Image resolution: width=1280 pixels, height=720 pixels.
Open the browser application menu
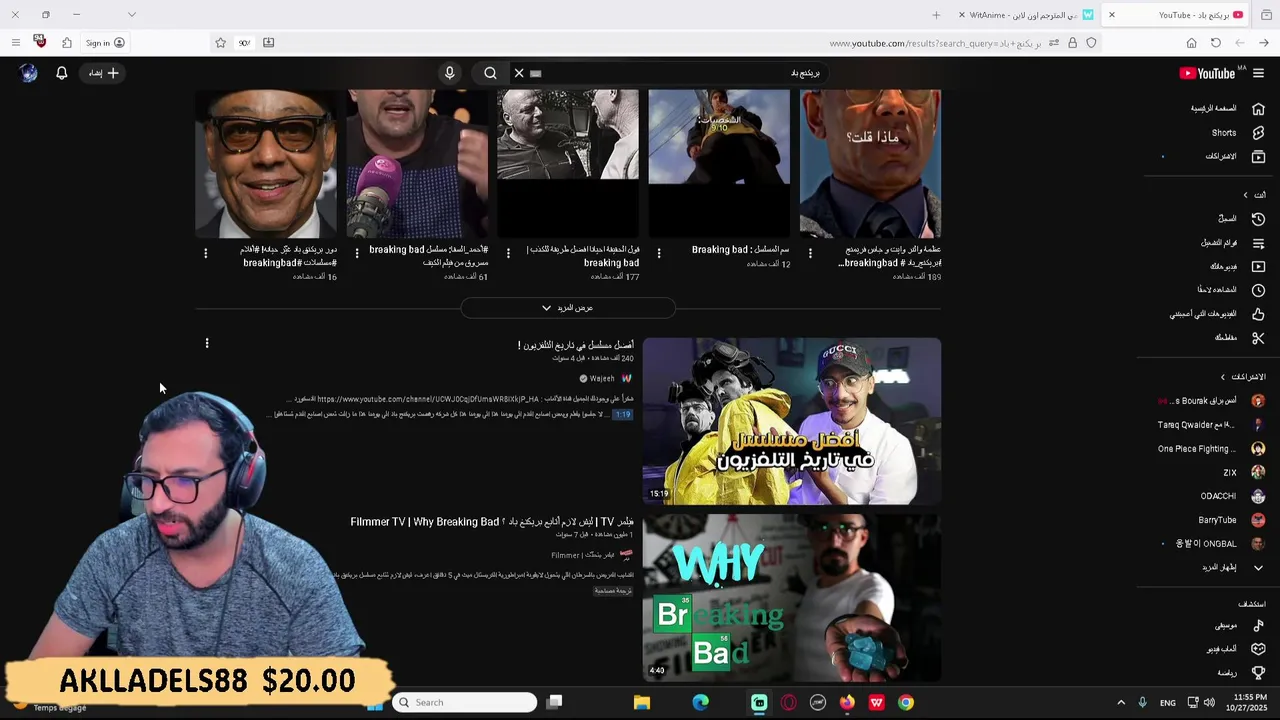pyautogui.click(x=15, y=43)
